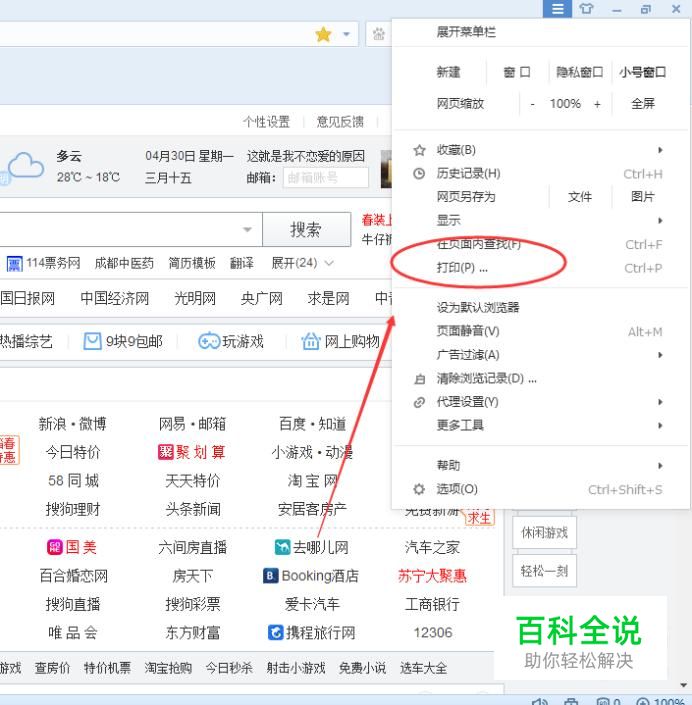Click the 9块9包邮 envelope icon
Screen dimensions: 692x705
pos(92,341)
